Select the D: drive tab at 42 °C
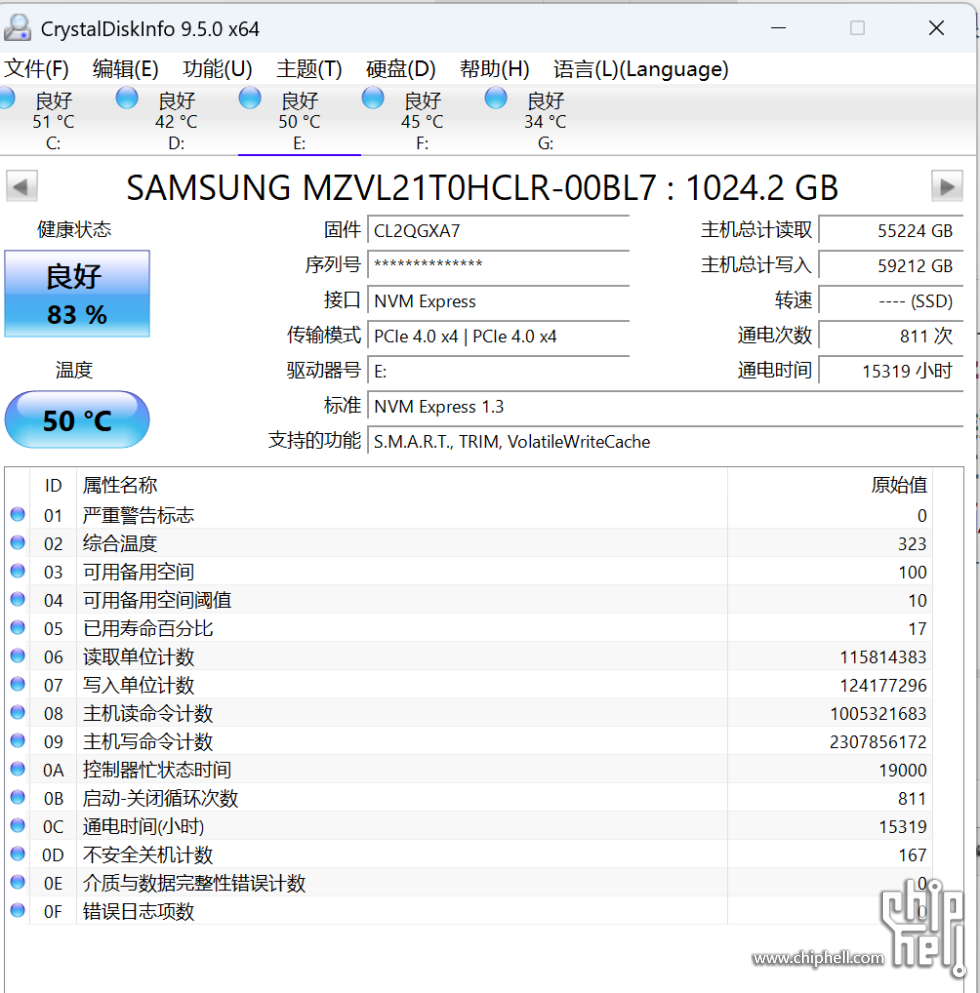Viewport: 980px width, 993px height. coord(176,120)
